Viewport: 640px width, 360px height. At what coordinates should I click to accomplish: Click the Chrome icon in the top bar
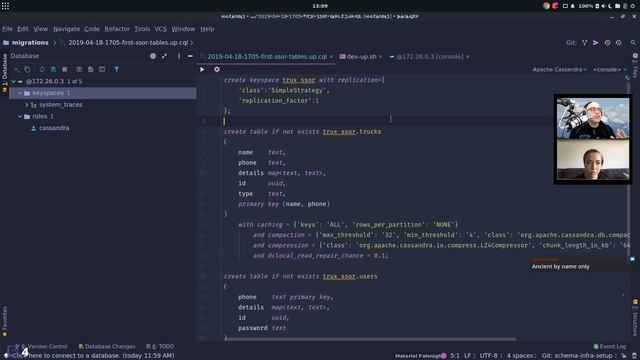[547, 6]
